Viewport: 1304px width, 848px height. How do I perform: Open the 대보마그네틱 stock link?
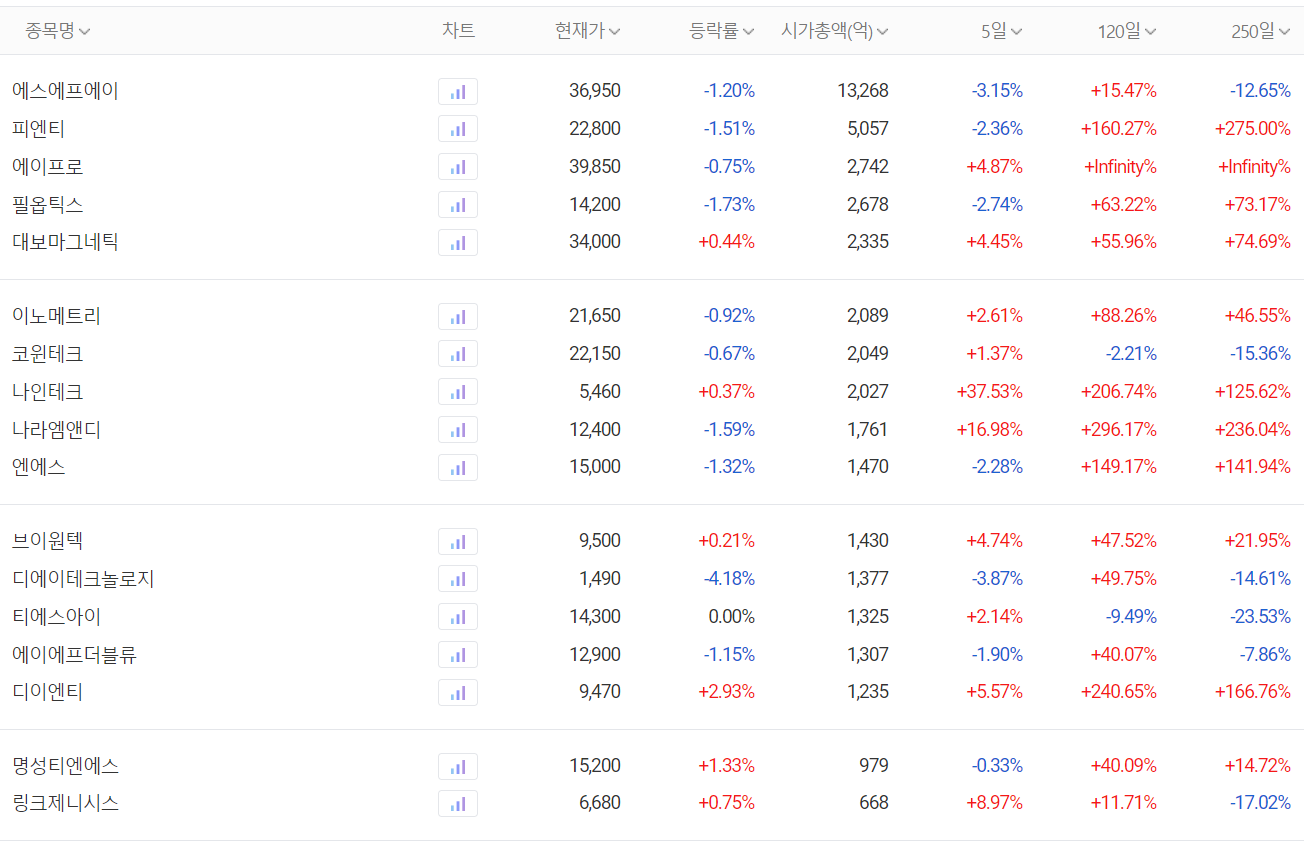pyautogui.click(x=66, y=242)
